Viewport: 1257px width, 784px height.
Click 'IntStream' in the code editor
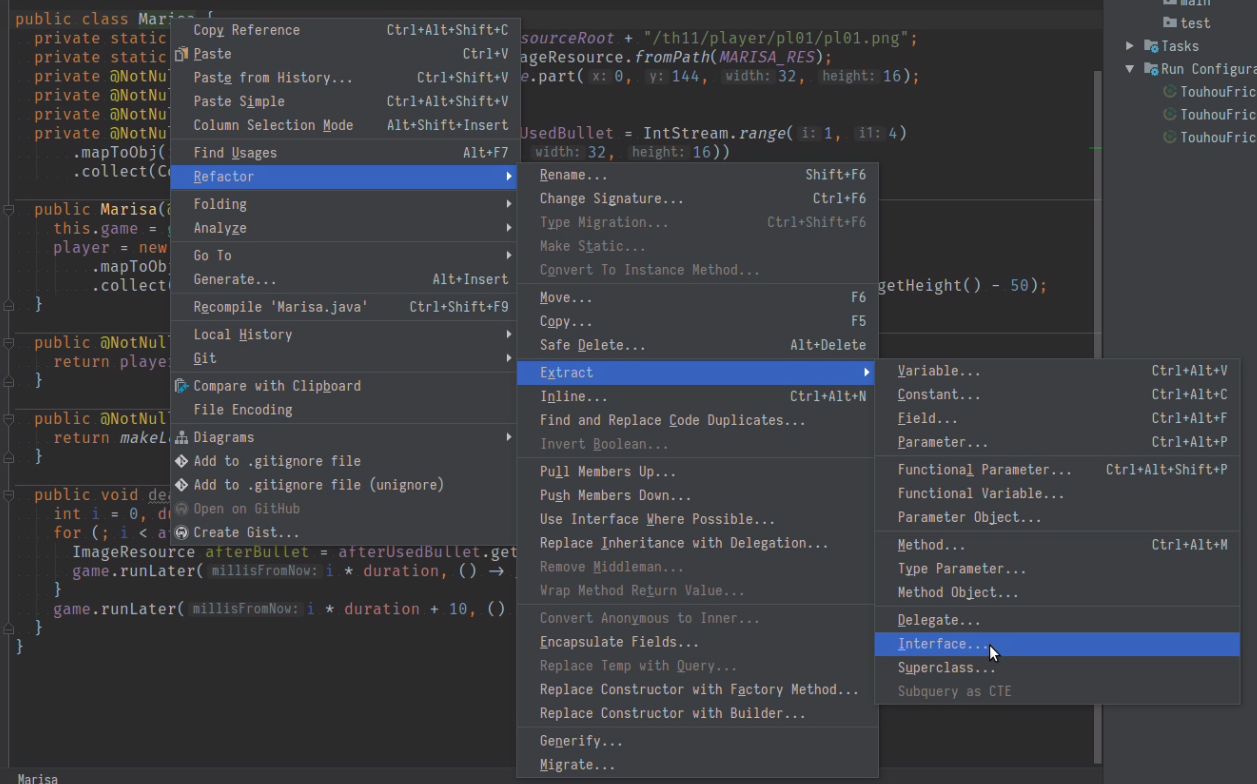685,133
